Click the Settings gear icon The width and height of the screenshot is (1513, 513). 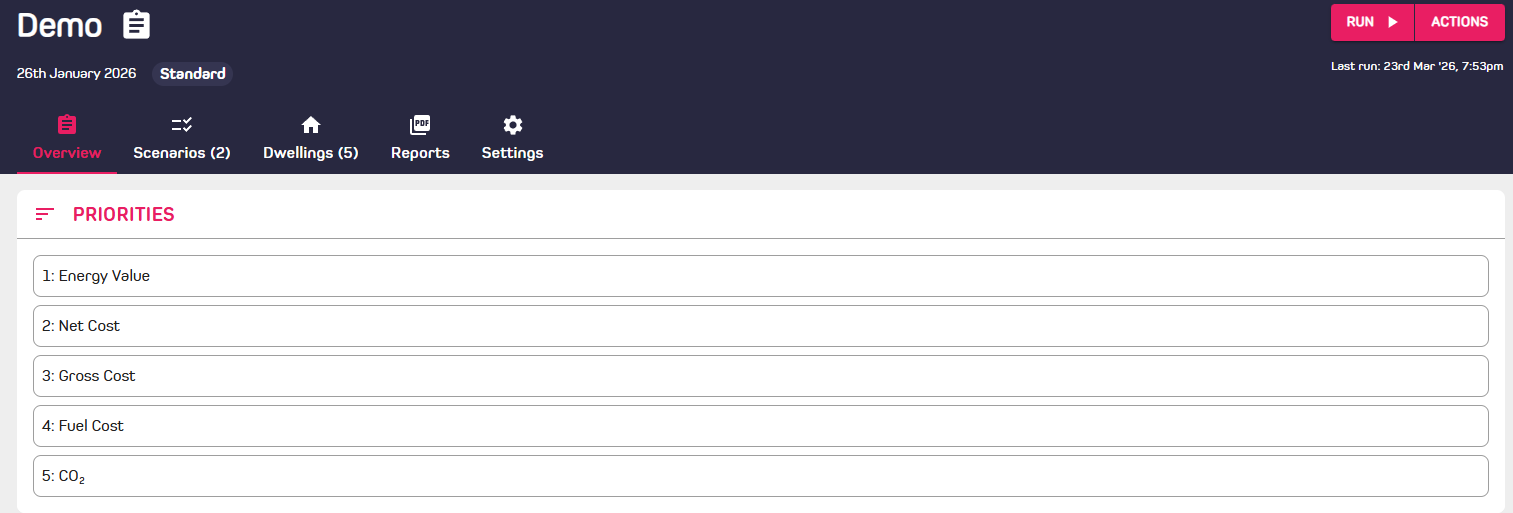pos(513,125)
